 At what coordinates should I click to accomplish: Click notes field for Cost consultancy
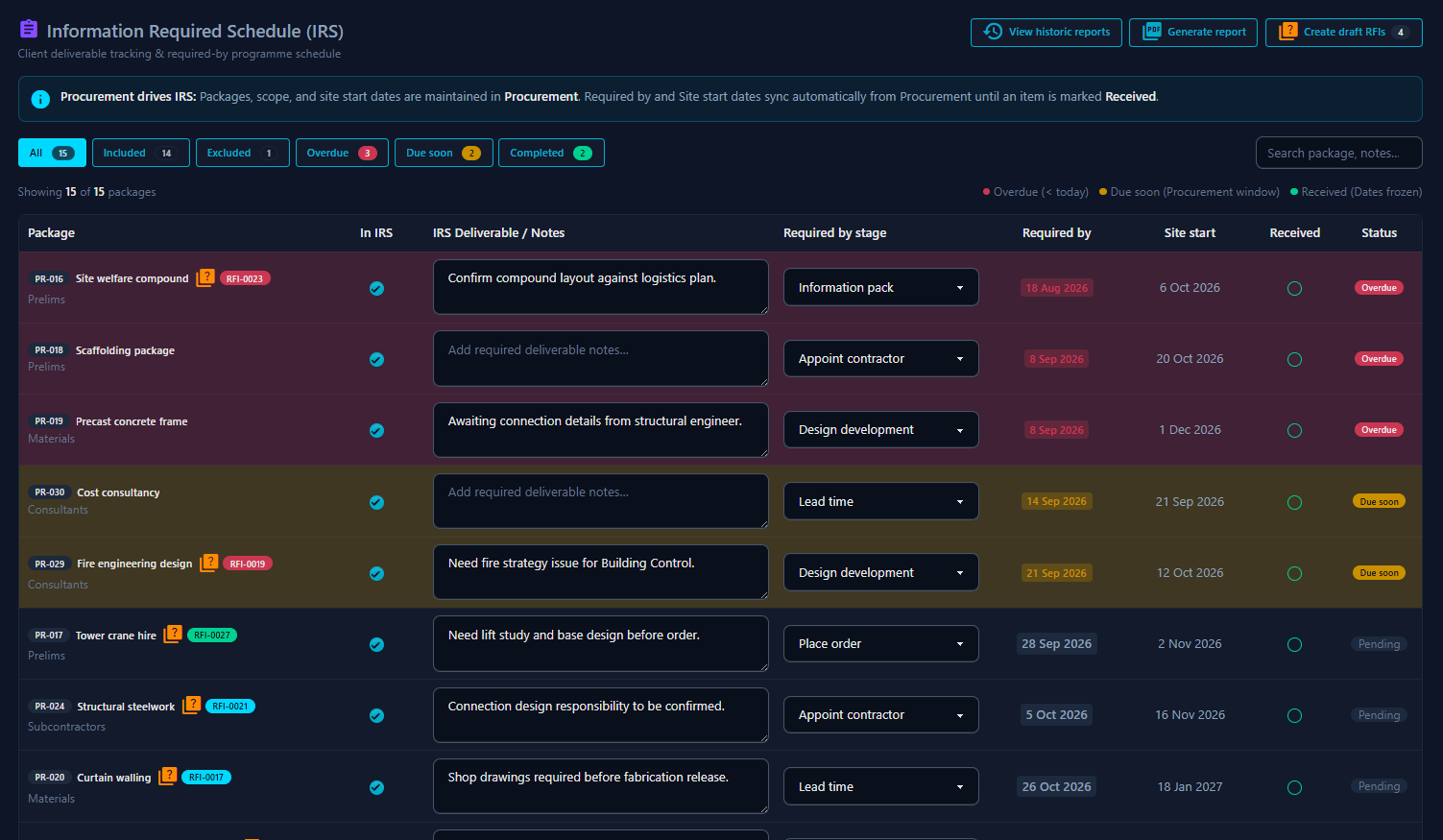(x=600, y=500)
